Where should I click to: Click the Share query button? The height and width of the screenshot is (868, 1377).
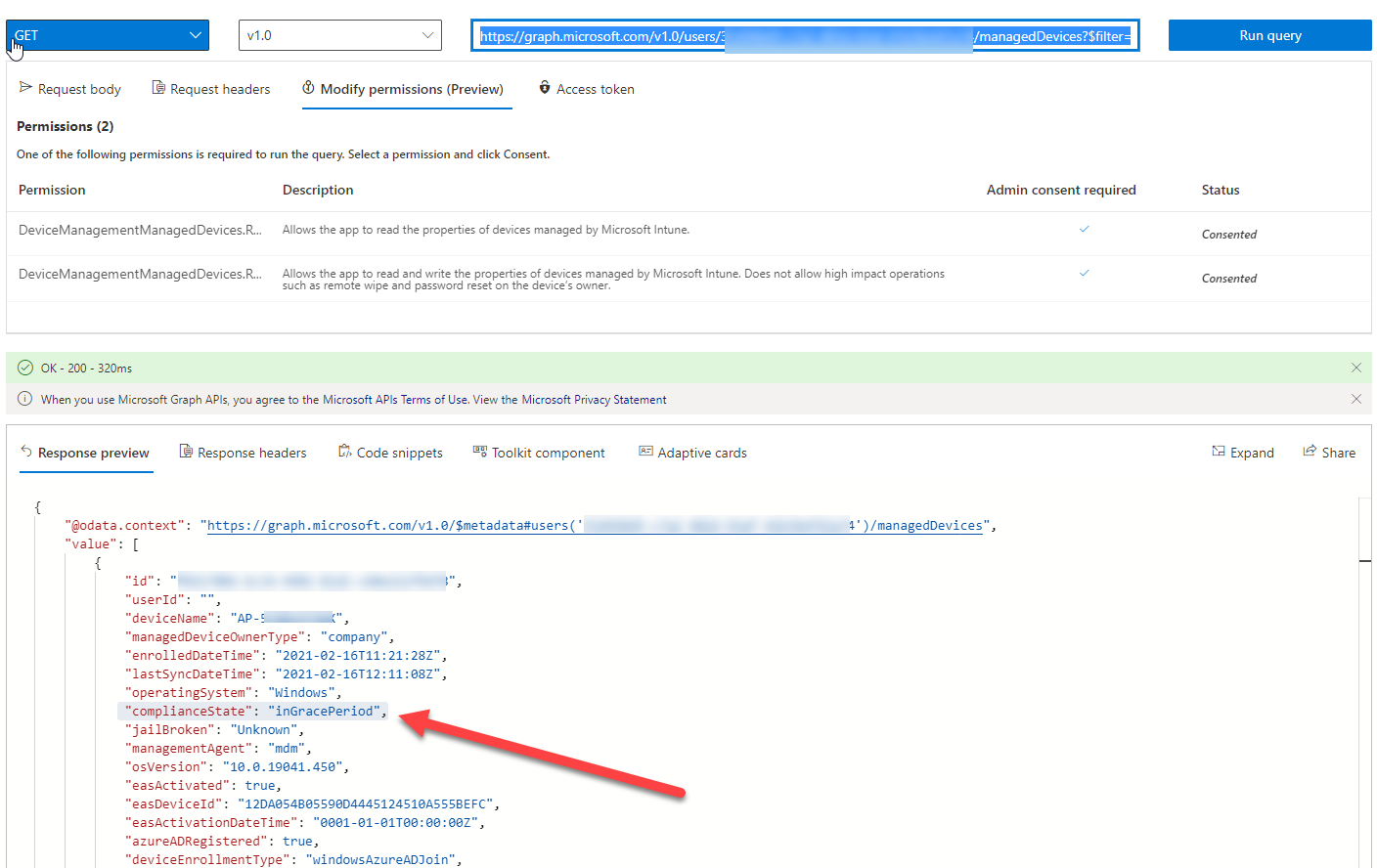click(x=1329, y=453)
